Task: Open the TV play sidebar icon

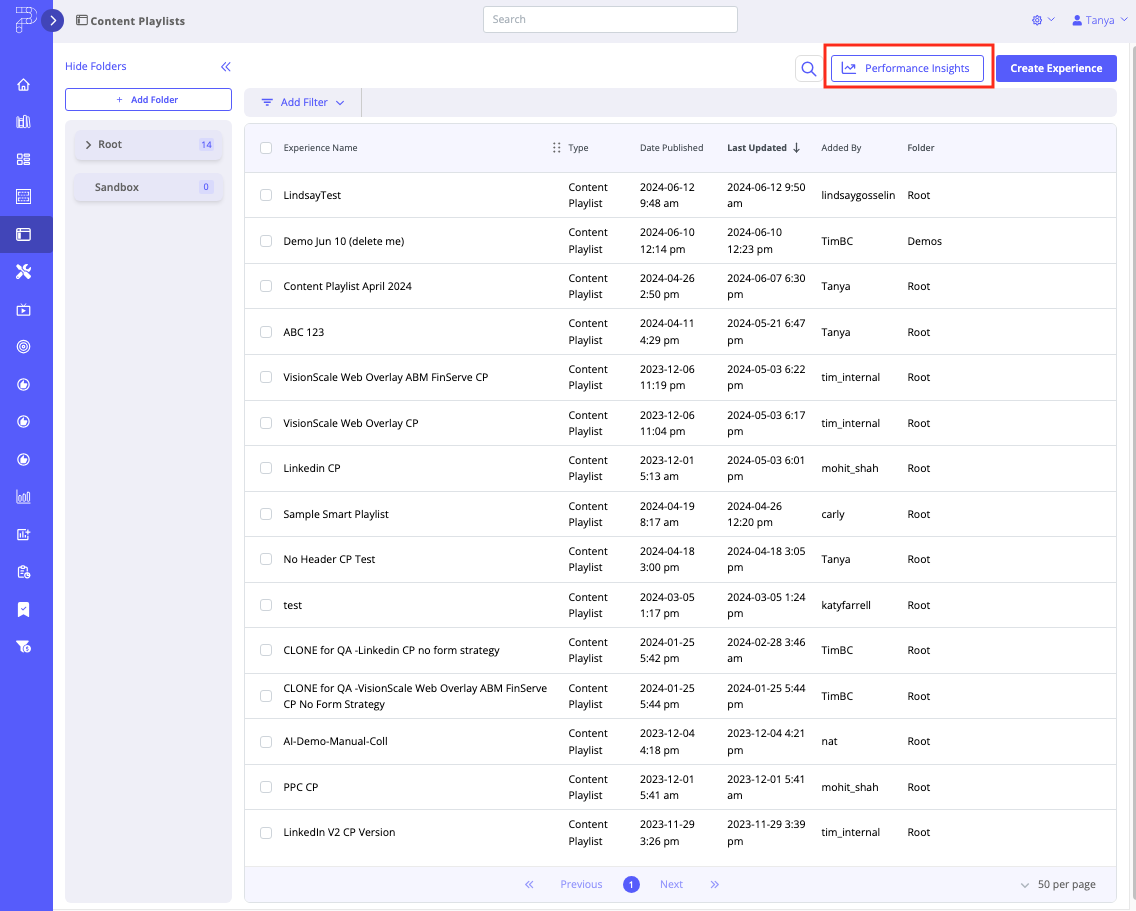Action: click(23, 309)
